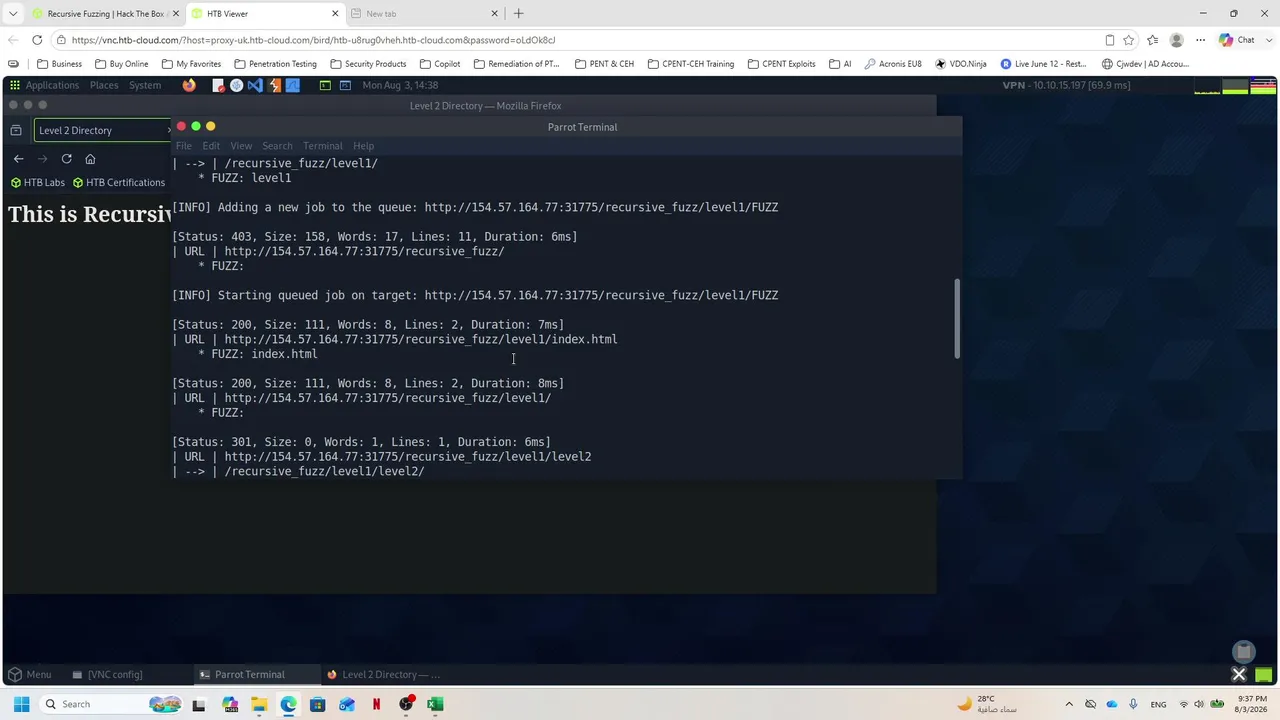Reload the page in remote Firefox
The image size is (1280, 720).
coord(66,159)
